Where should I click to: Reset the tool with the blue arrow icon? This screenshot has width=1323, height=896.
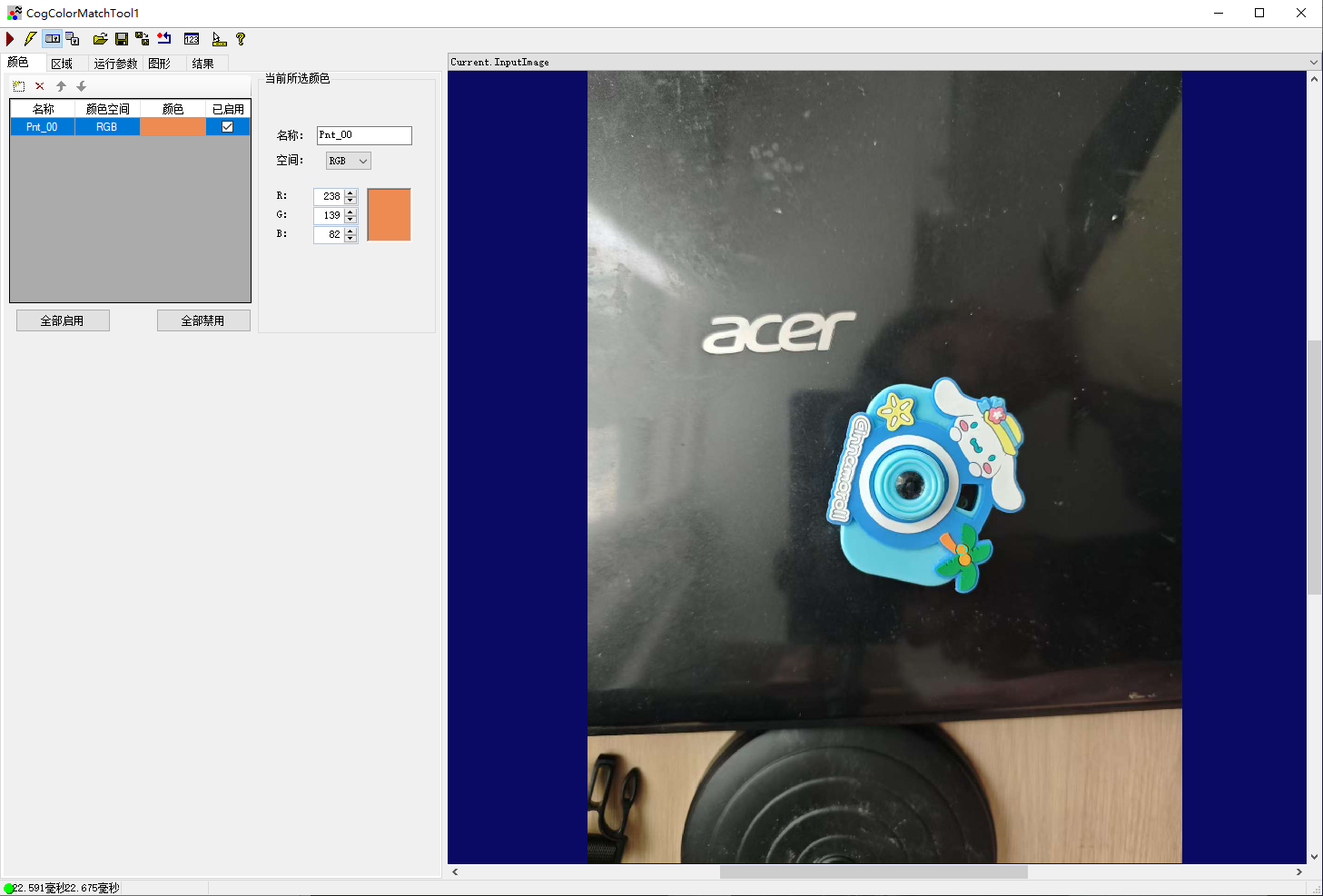(x=164, y=39)
